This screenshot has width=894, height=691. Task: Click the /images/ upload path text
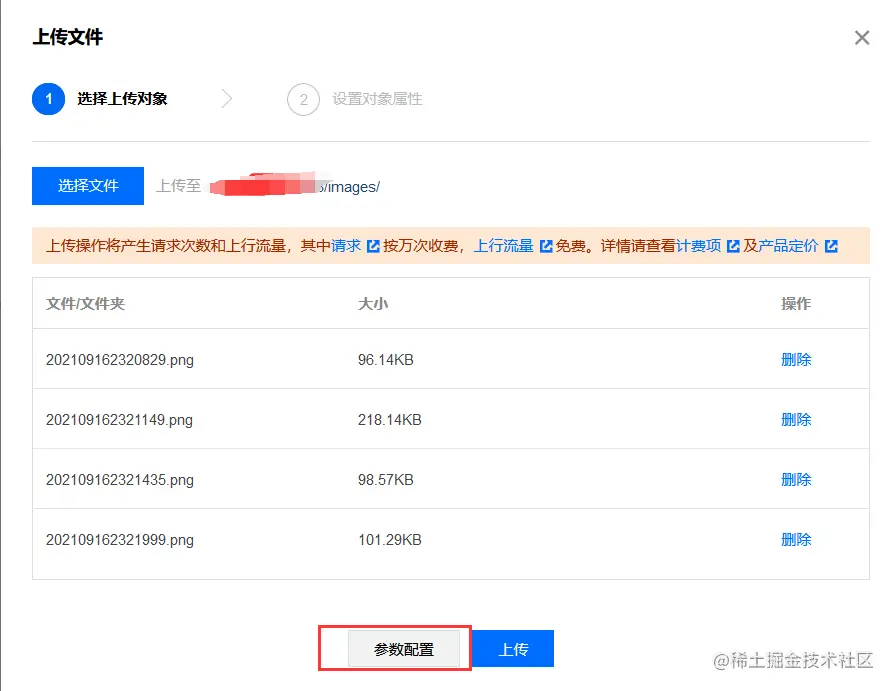click(351, 187)
